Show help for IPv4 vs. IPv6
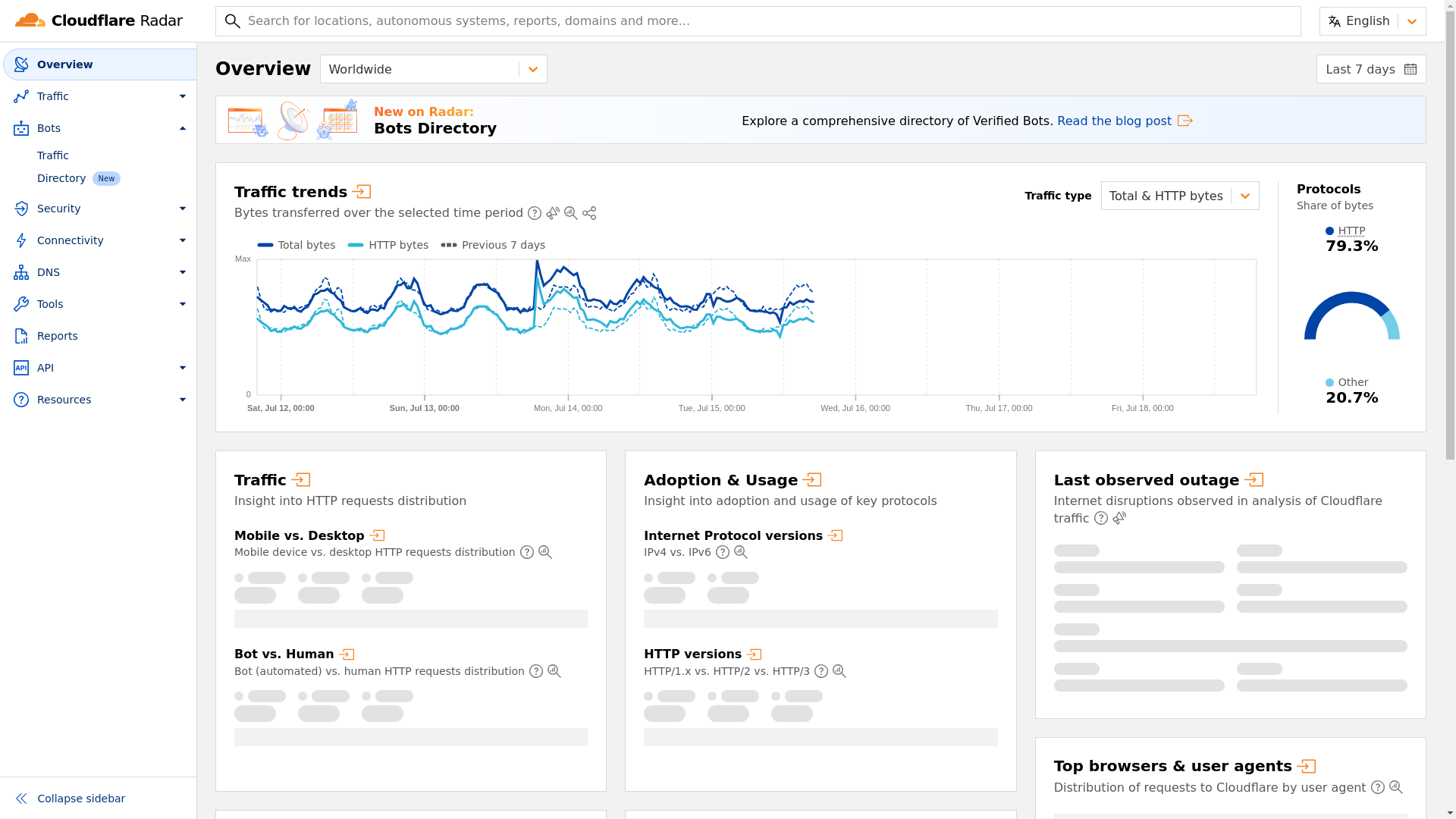This screenshot has width=1456, height=819. coord(723,552)
